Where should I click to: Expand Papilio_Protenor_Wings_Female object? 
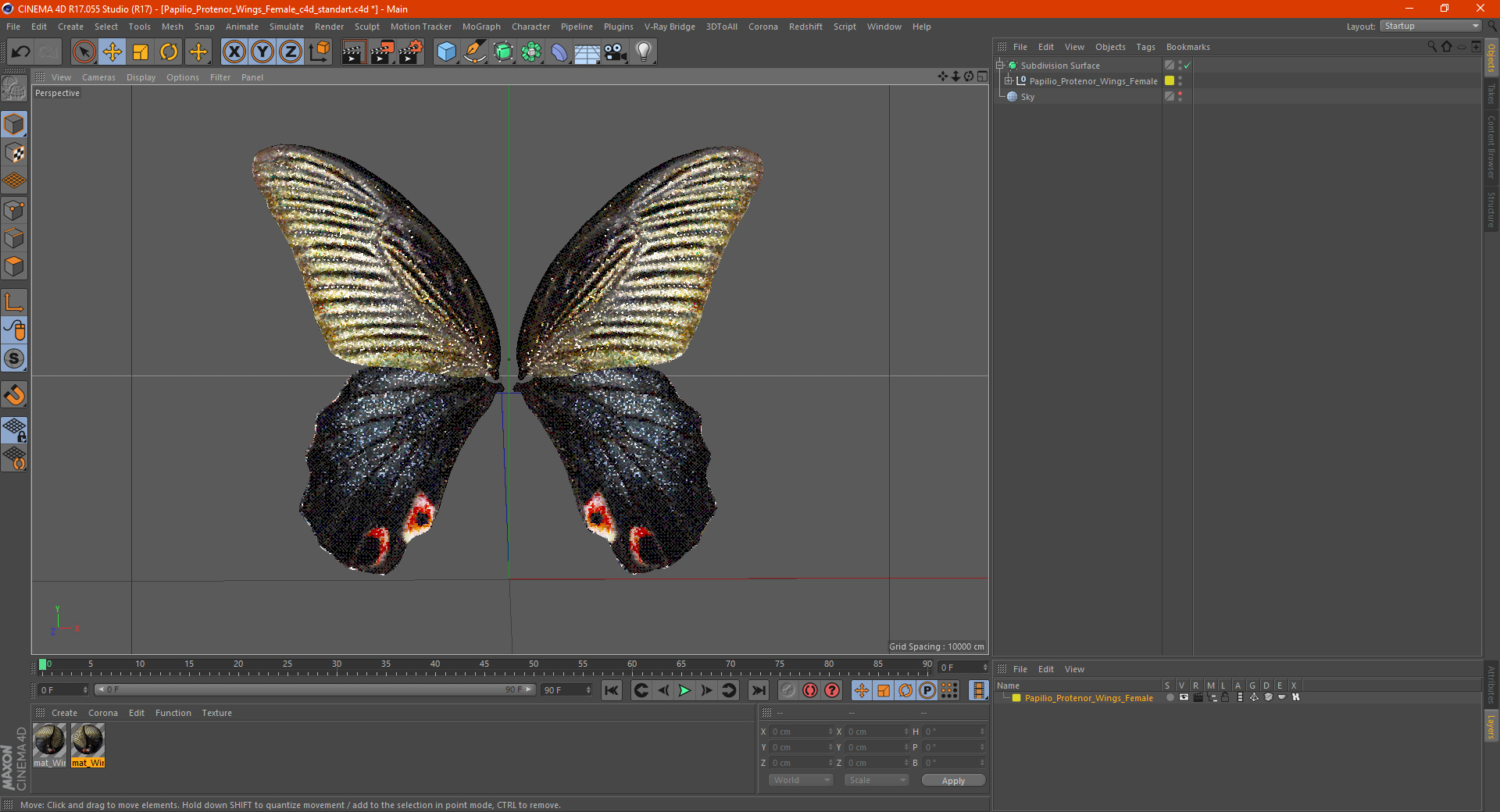click(x=1008, y=81)
